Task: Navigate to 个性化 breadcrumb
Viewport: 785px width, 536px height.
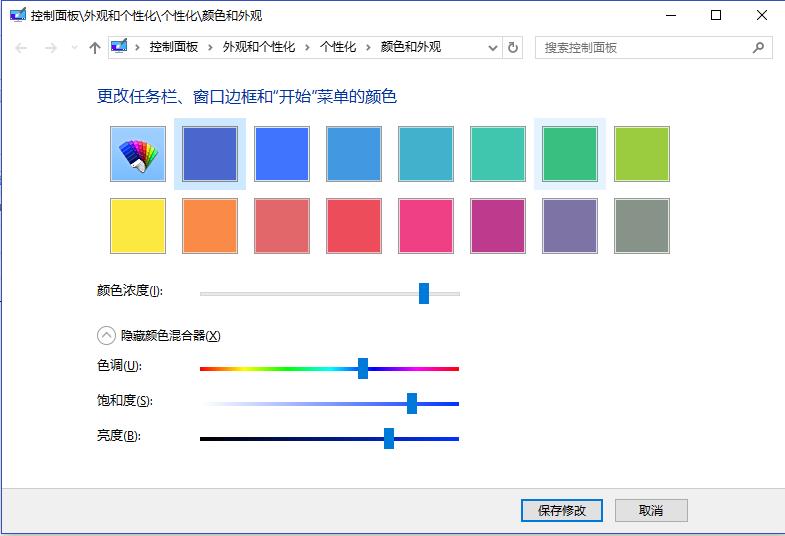Action: [338, 47]
